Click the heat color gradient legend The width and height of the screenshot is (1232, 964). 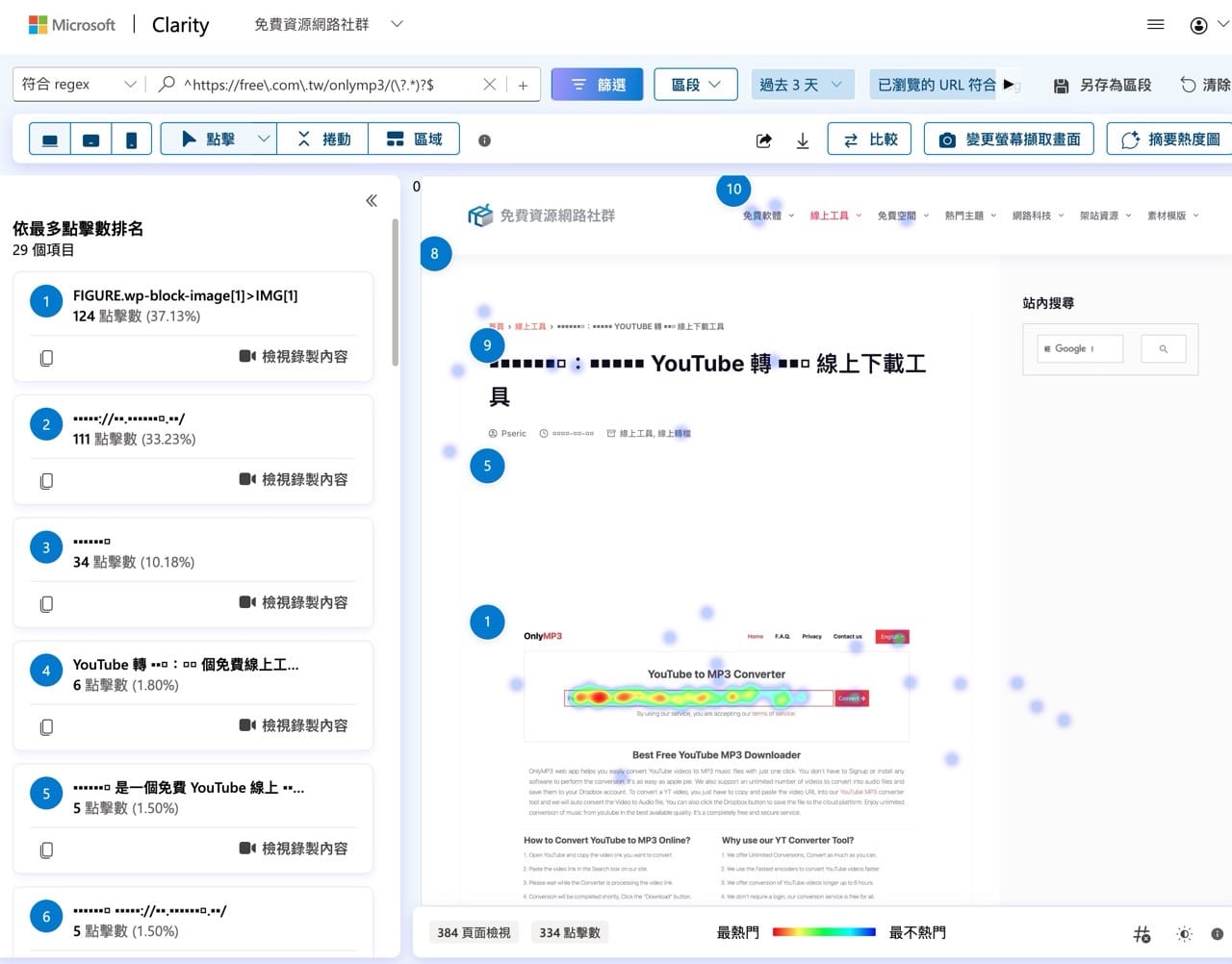pos(824,932)
